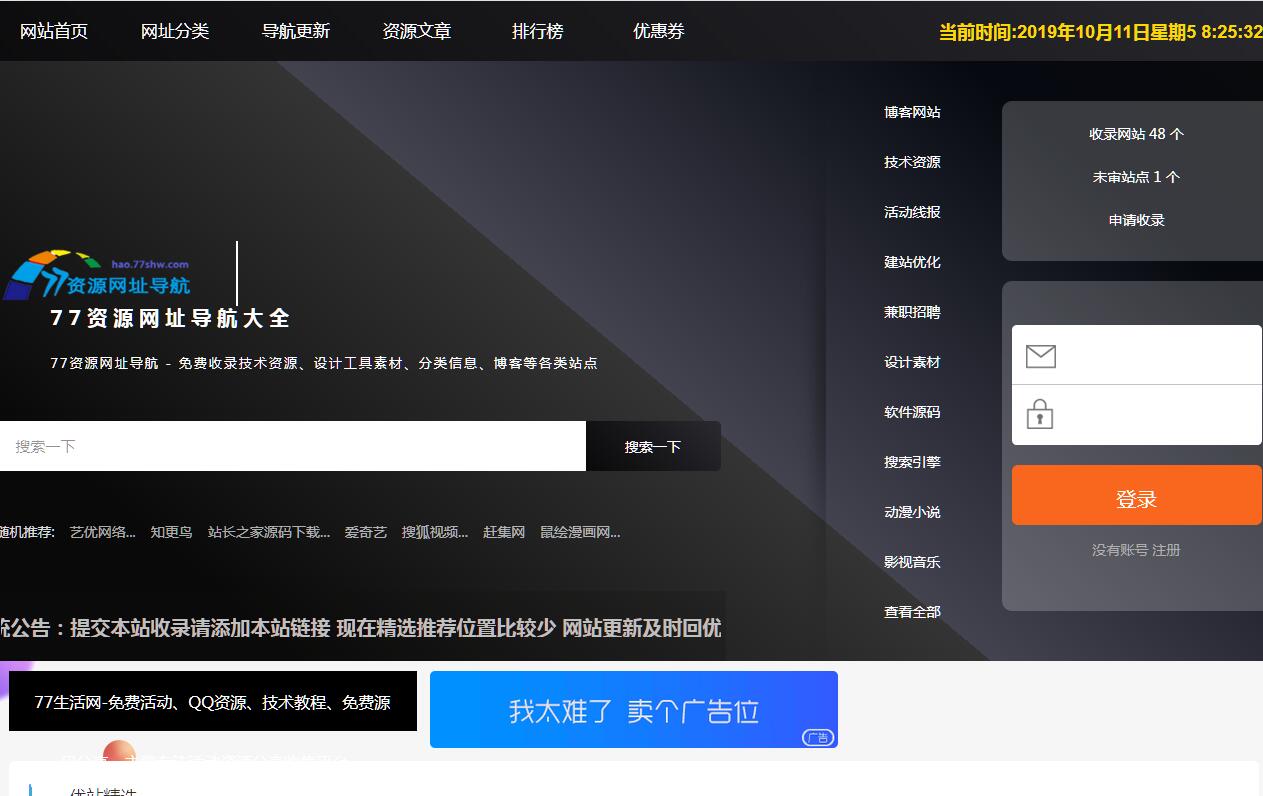
Task: Open the 排行榜 nav item
Action: click(x=538, y=31)
